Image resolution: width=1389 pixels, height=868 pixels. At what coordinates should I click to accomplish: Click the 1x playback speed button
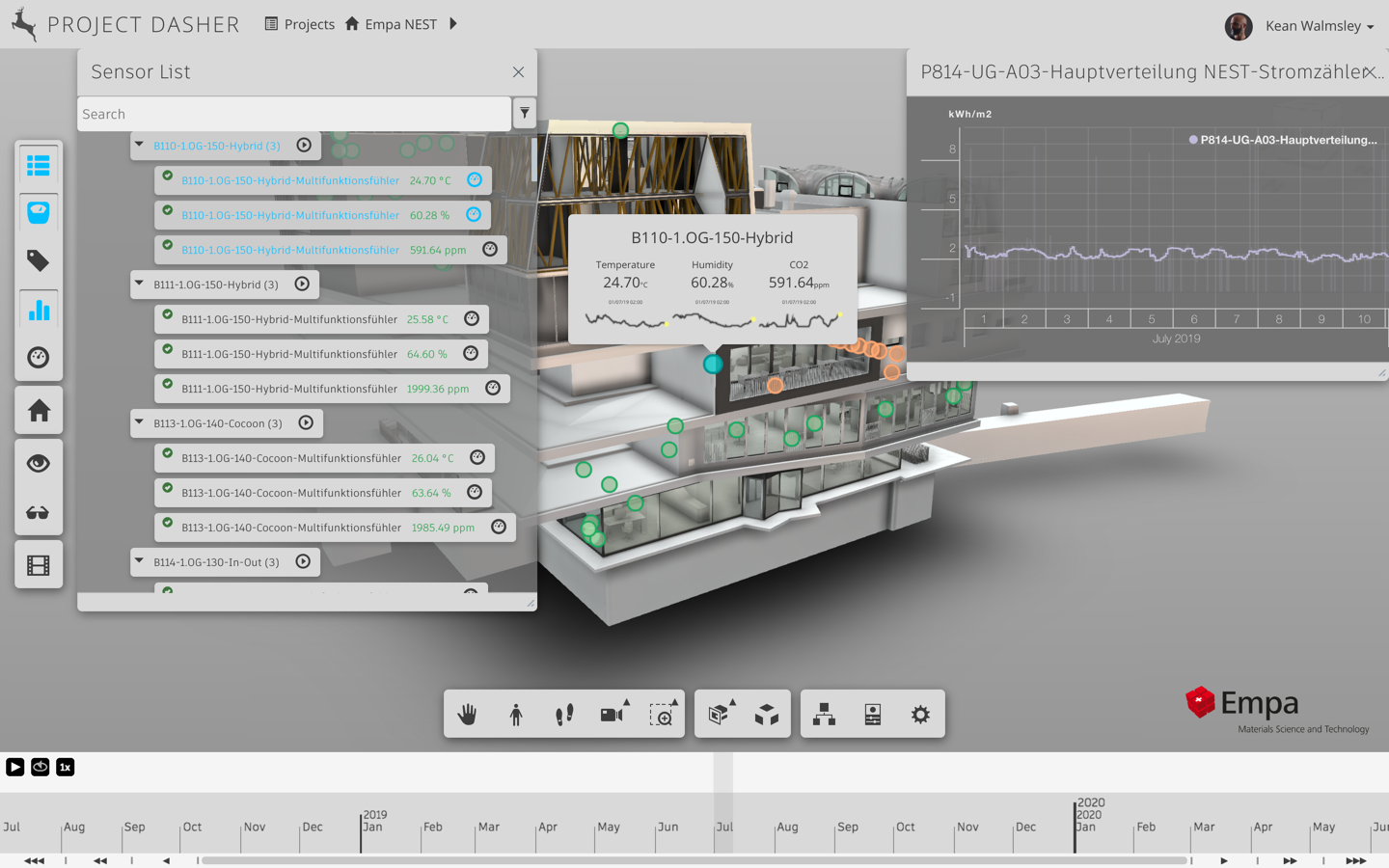65,768
